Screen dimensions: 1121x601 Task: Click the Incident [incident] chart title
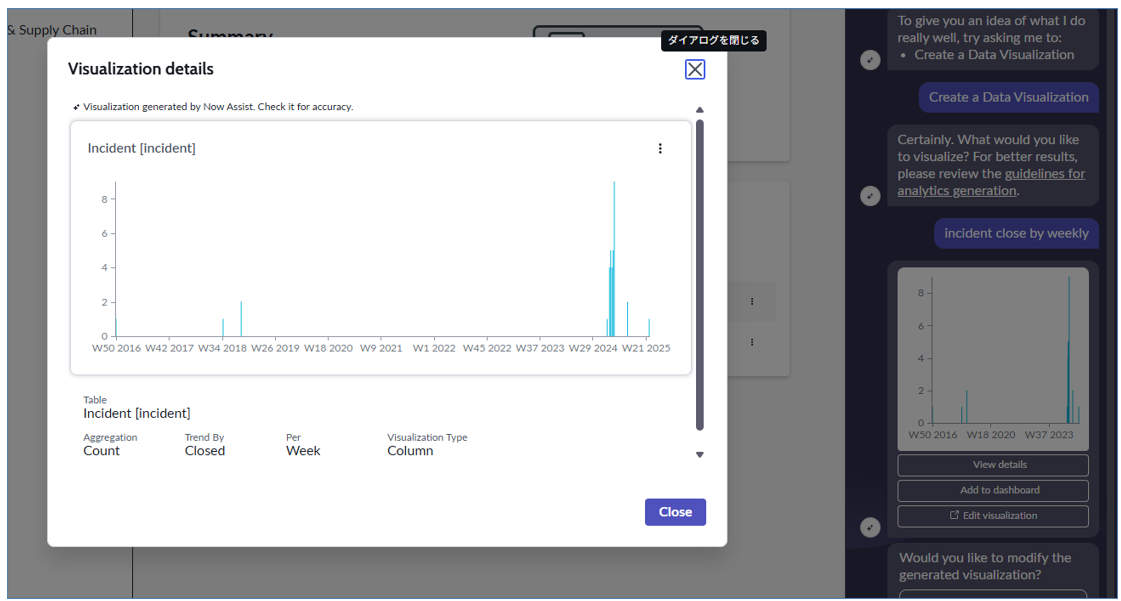point(142,149)
